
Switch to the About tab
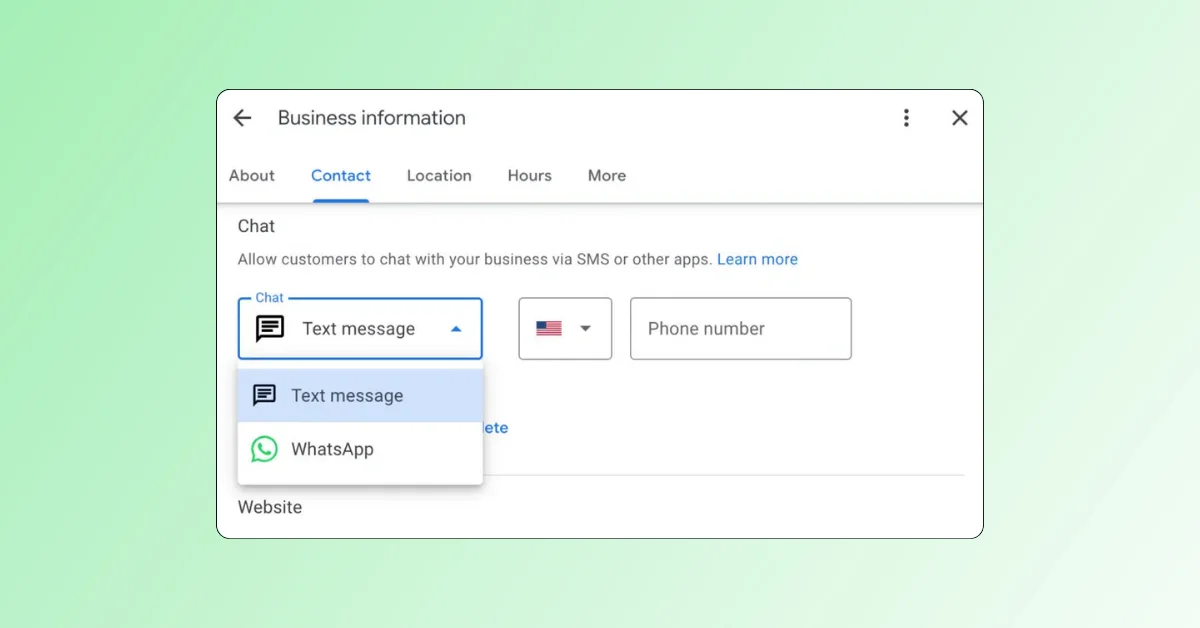tap(252, 175)
